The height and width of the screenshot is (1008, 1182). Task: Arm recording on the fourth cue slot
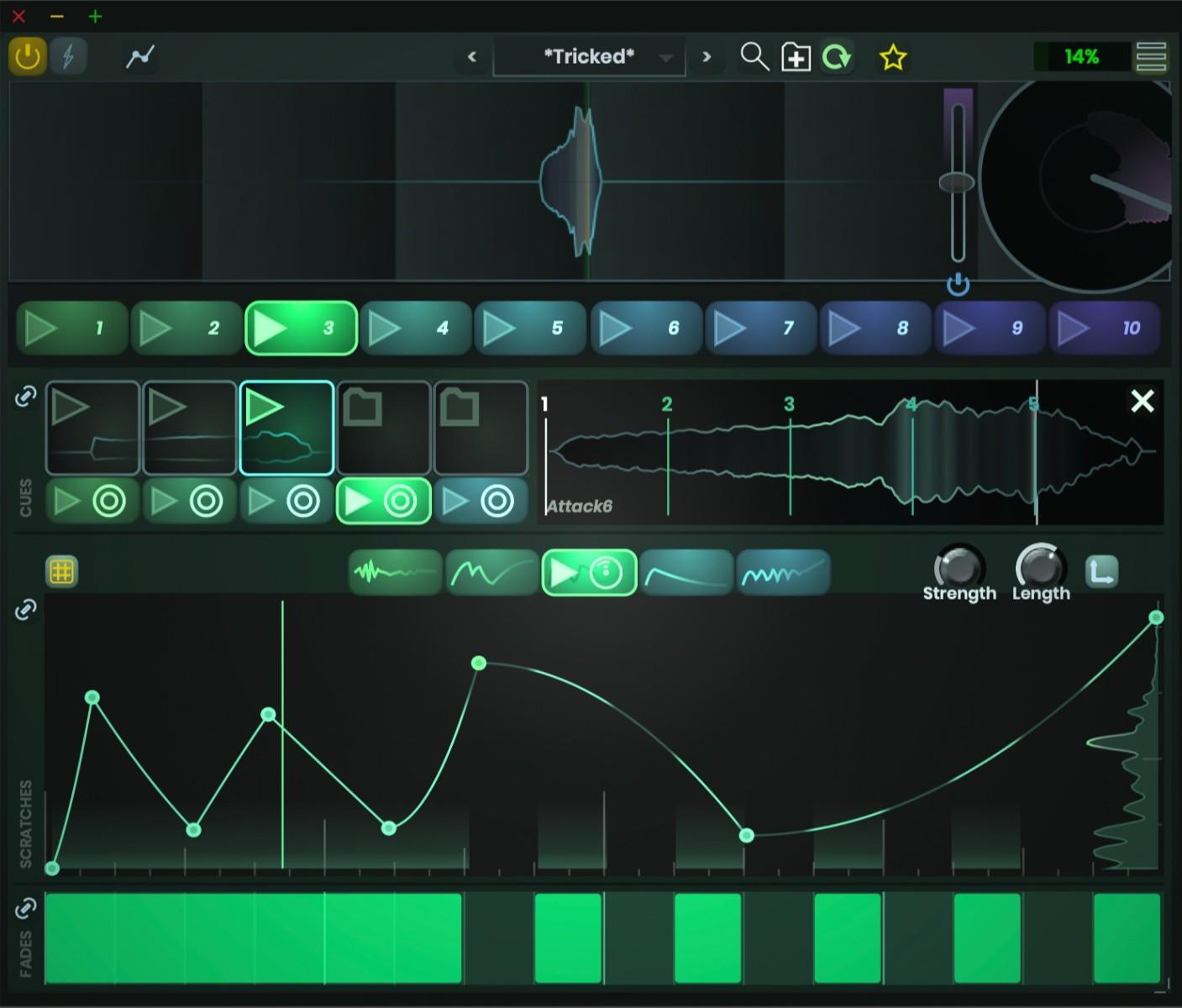402,501
